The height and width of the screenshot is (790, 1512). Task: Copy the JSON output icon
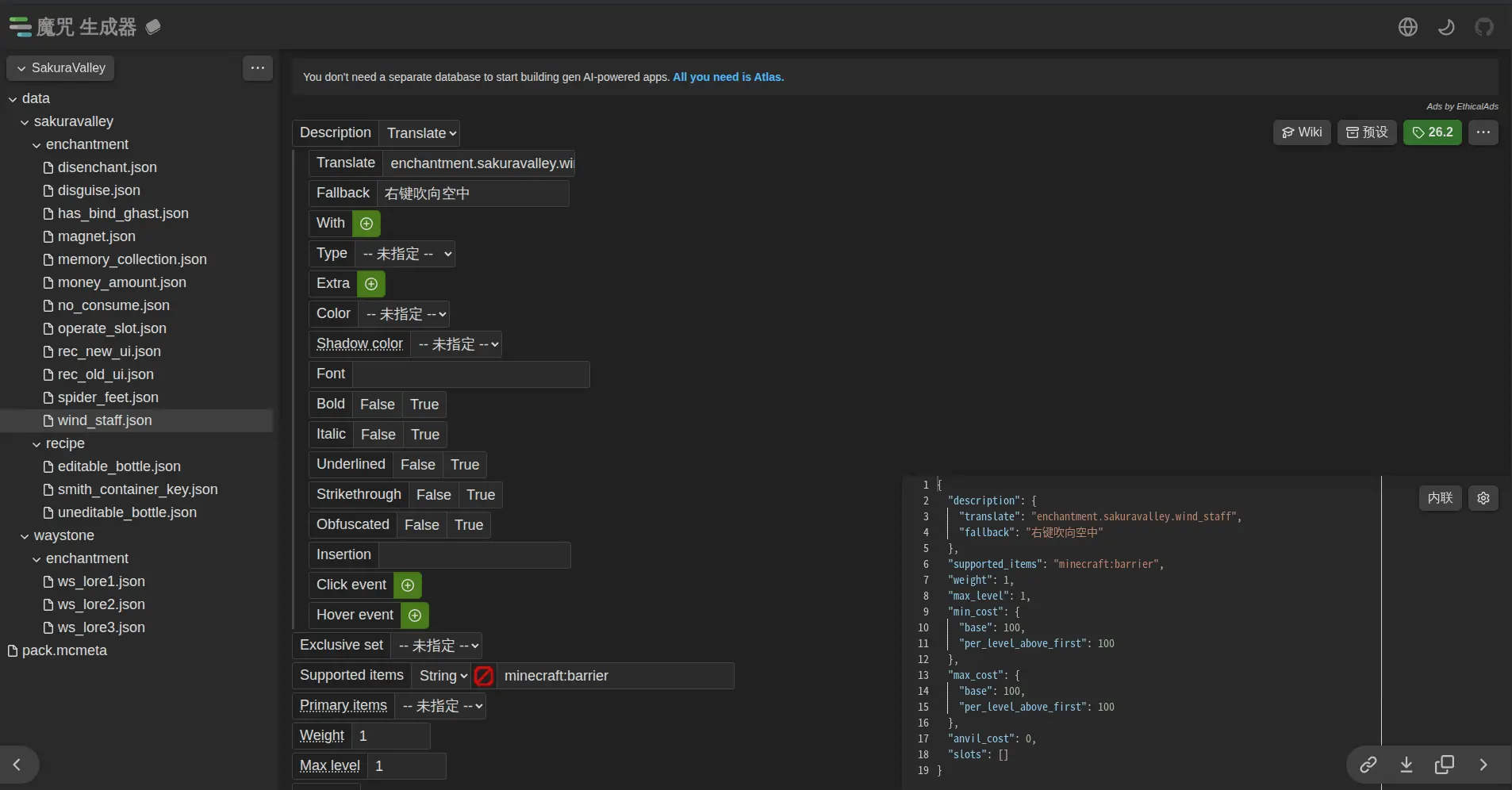tap(1445, 765)
